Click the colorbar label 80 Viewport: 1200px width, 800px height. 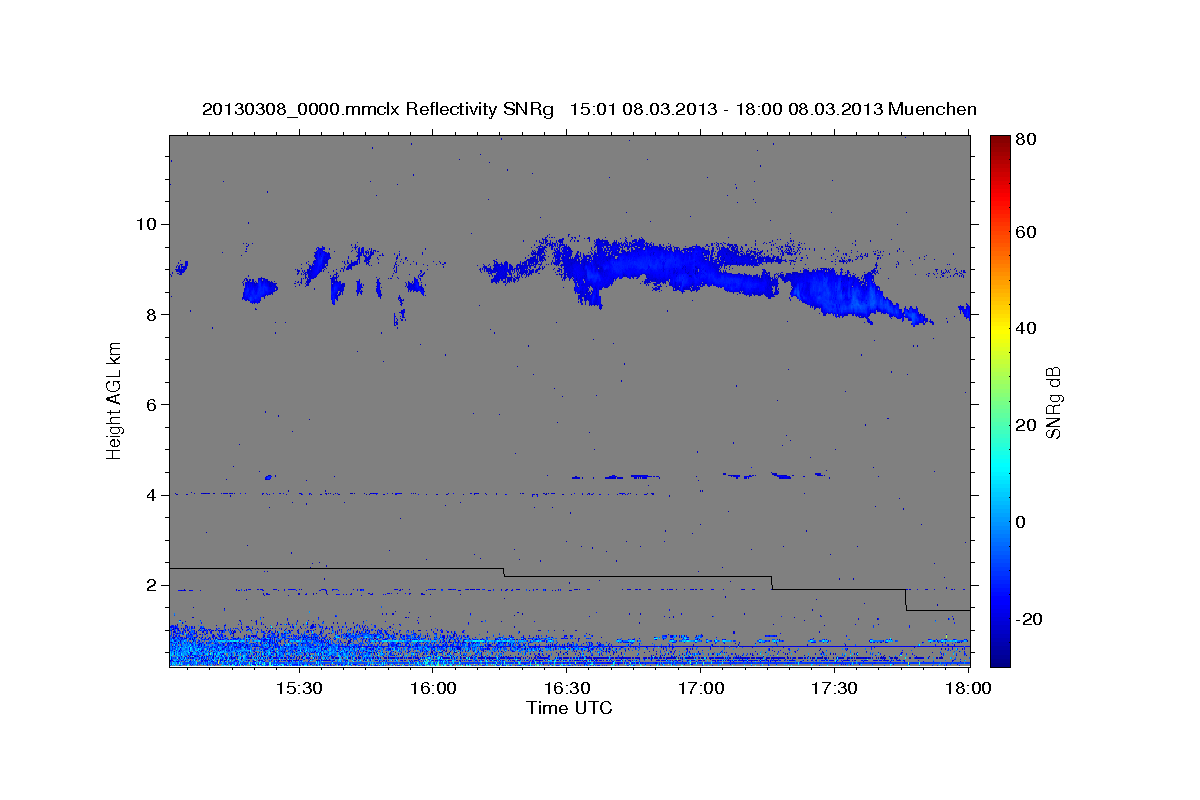point(1024,140)
